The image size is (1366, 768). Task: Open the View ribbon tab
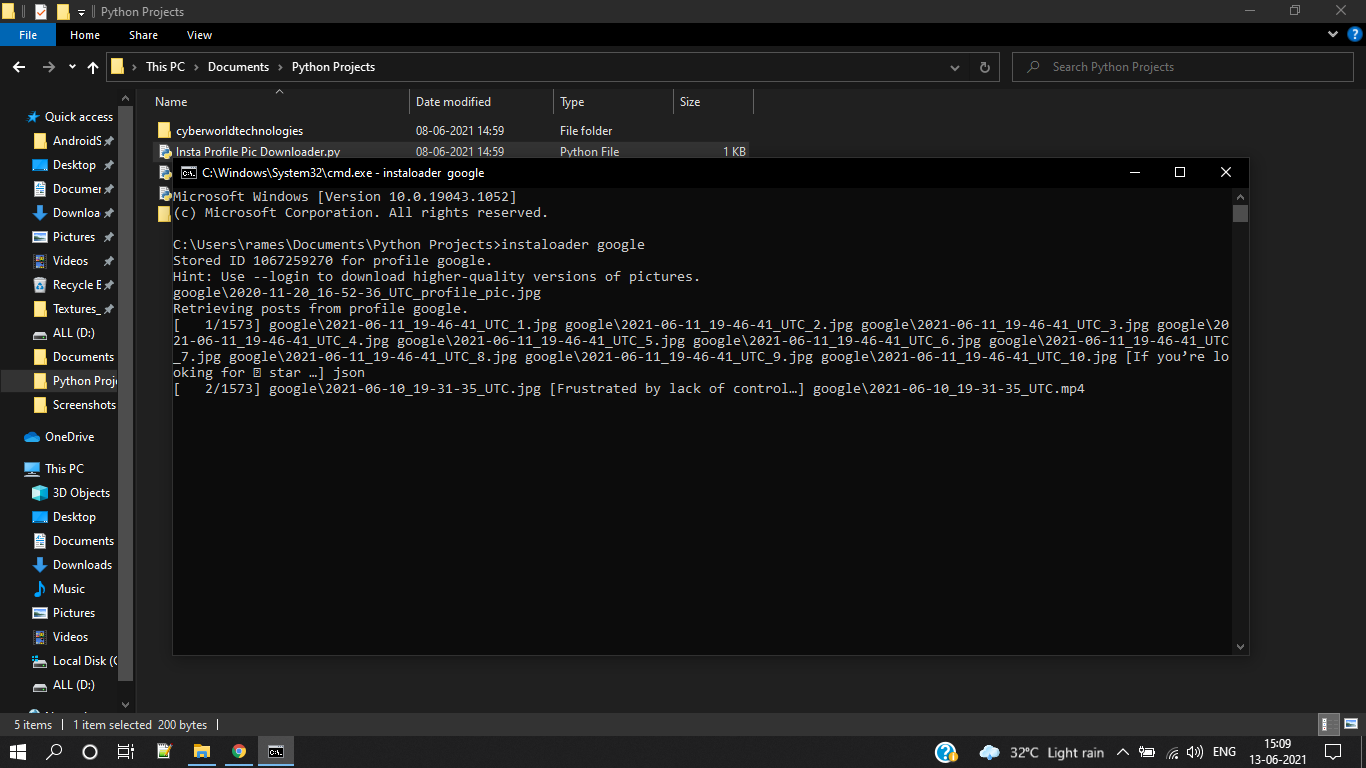tap(199, 35)
